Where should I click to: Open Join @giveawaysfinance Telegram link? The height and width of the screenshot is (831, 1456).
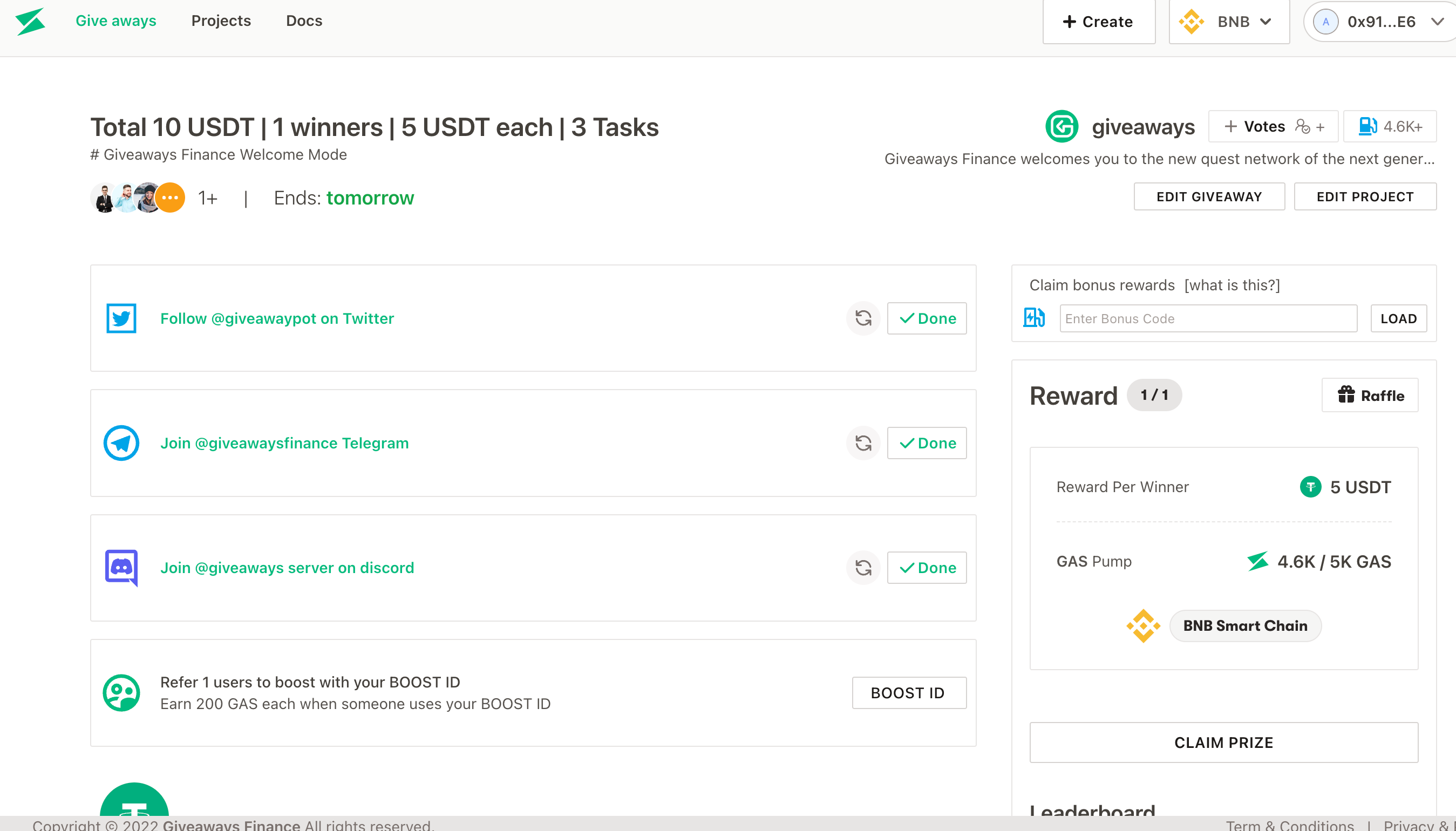284,443
